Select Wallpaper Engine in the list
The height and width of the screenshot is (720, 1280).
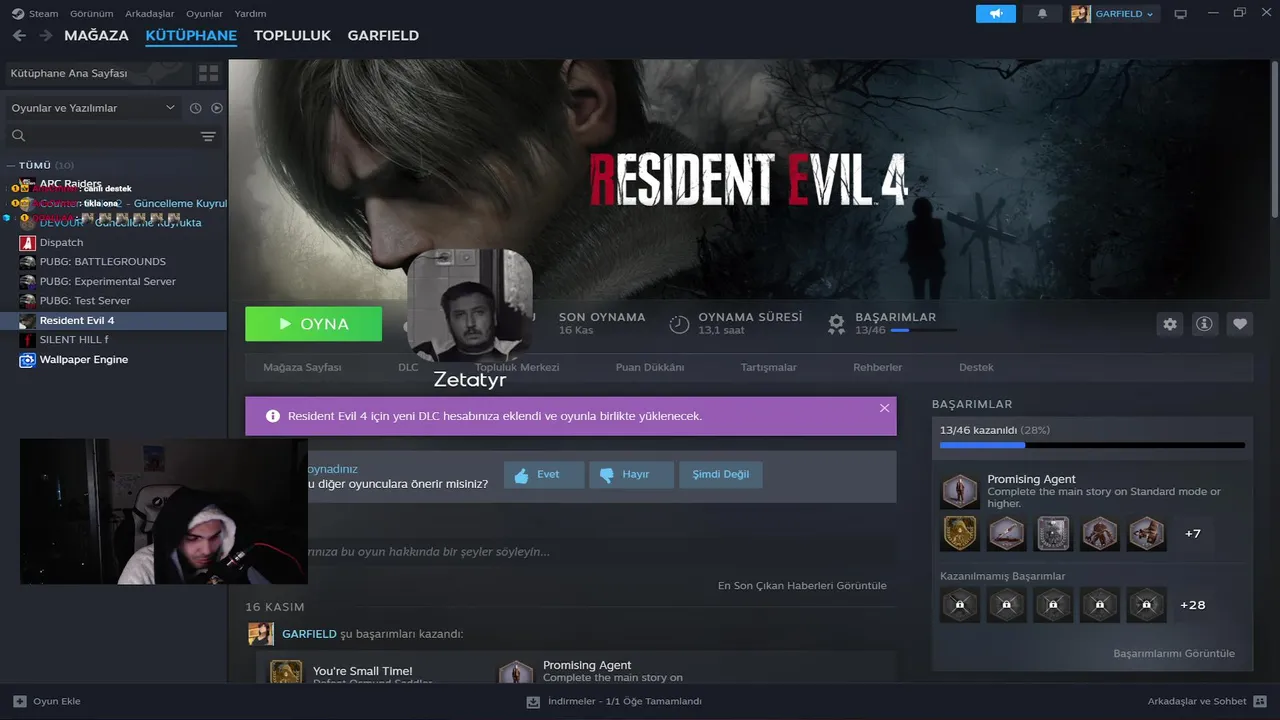coord(113,359)
